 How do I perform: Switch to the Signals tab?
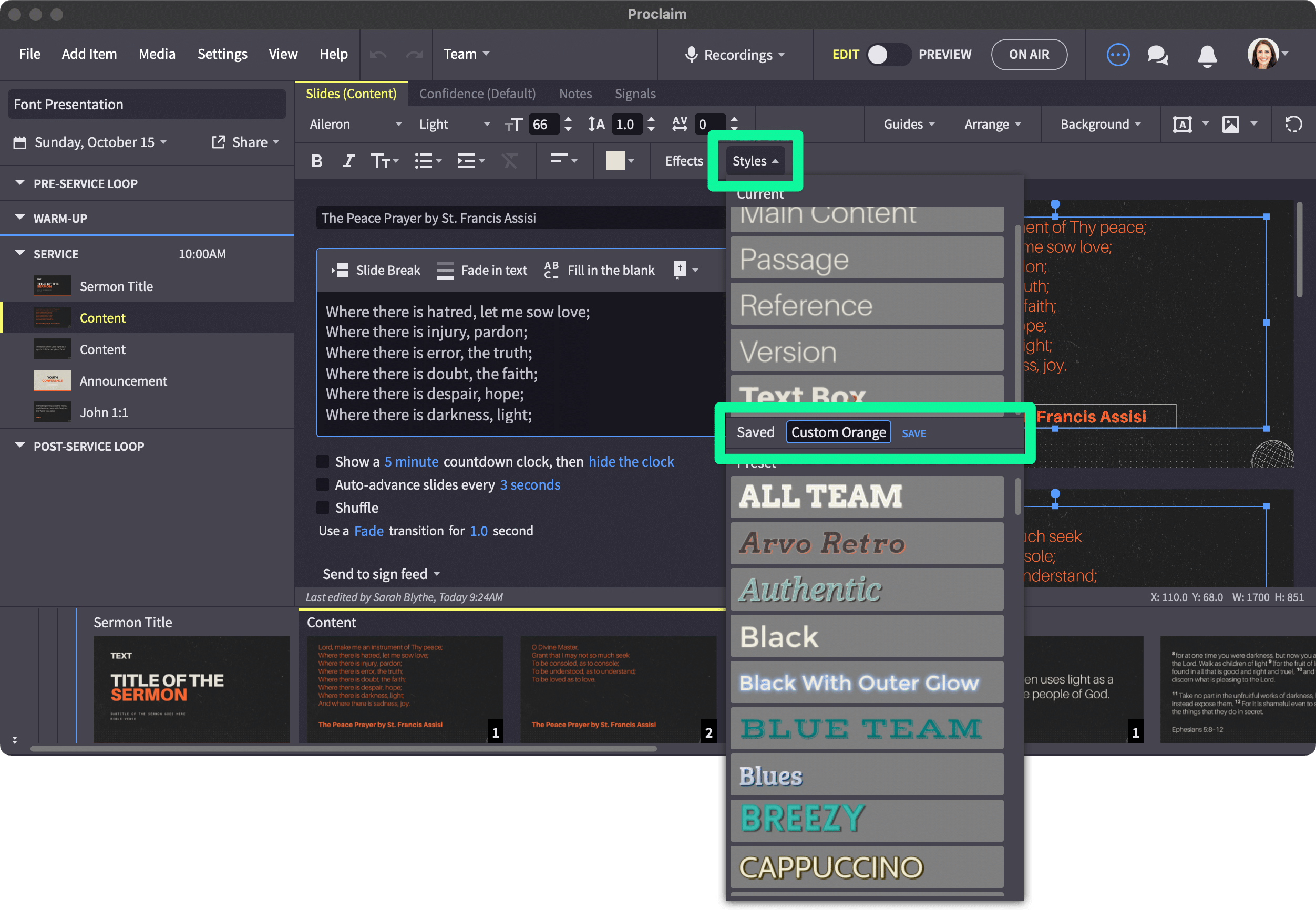pyautogui.click(x=635, y=94)
